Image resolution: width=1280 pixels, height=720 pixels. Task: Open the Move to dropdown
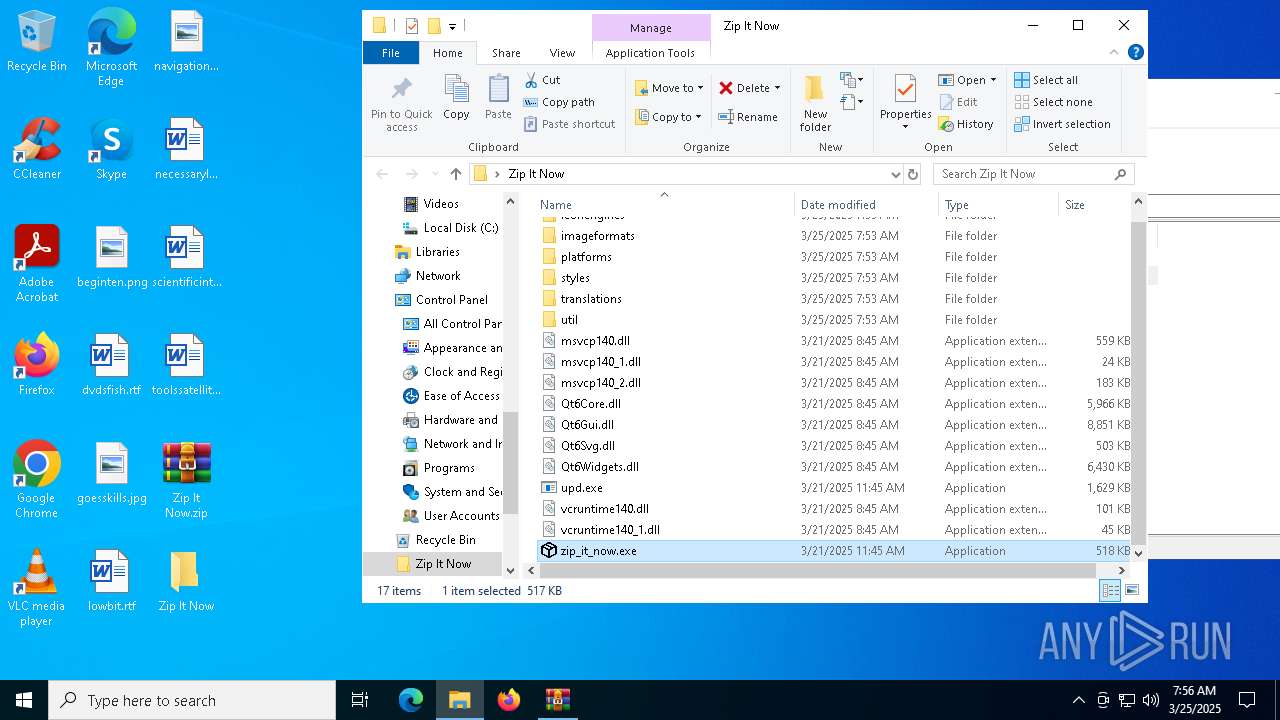point(669,88)
